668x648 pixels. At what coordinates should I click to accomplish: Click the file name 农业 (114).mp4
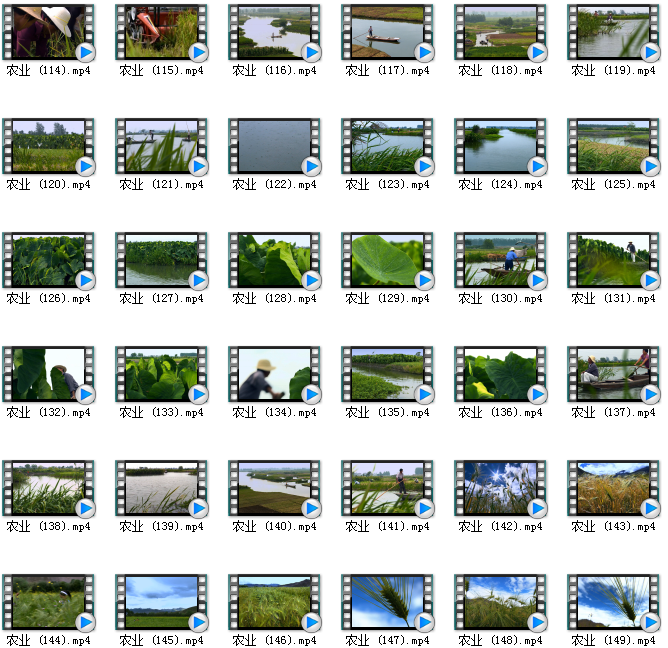(x=49, y=70)
